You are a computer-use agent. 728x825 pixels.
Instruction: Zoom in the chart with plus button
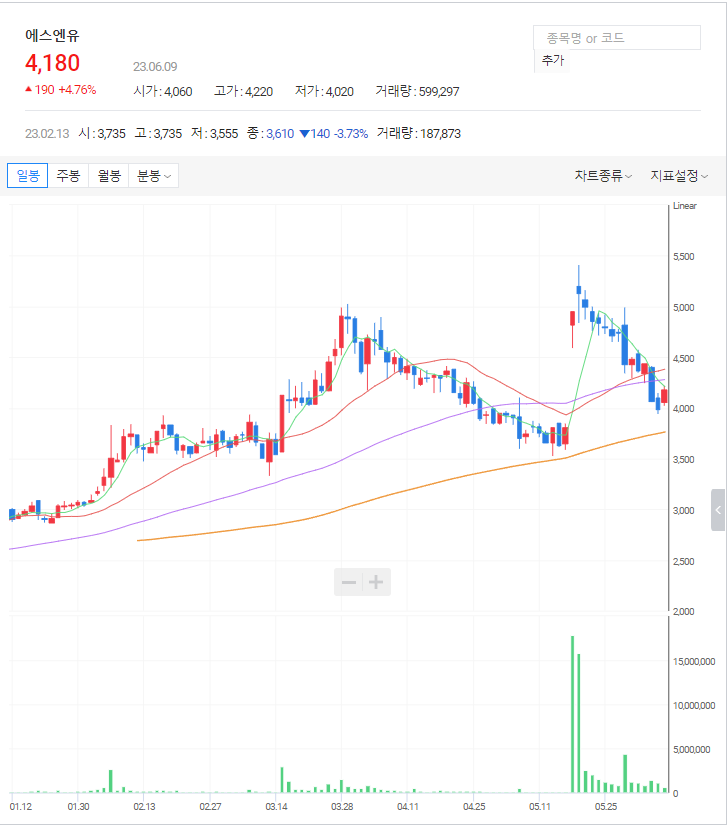(376, 582)
